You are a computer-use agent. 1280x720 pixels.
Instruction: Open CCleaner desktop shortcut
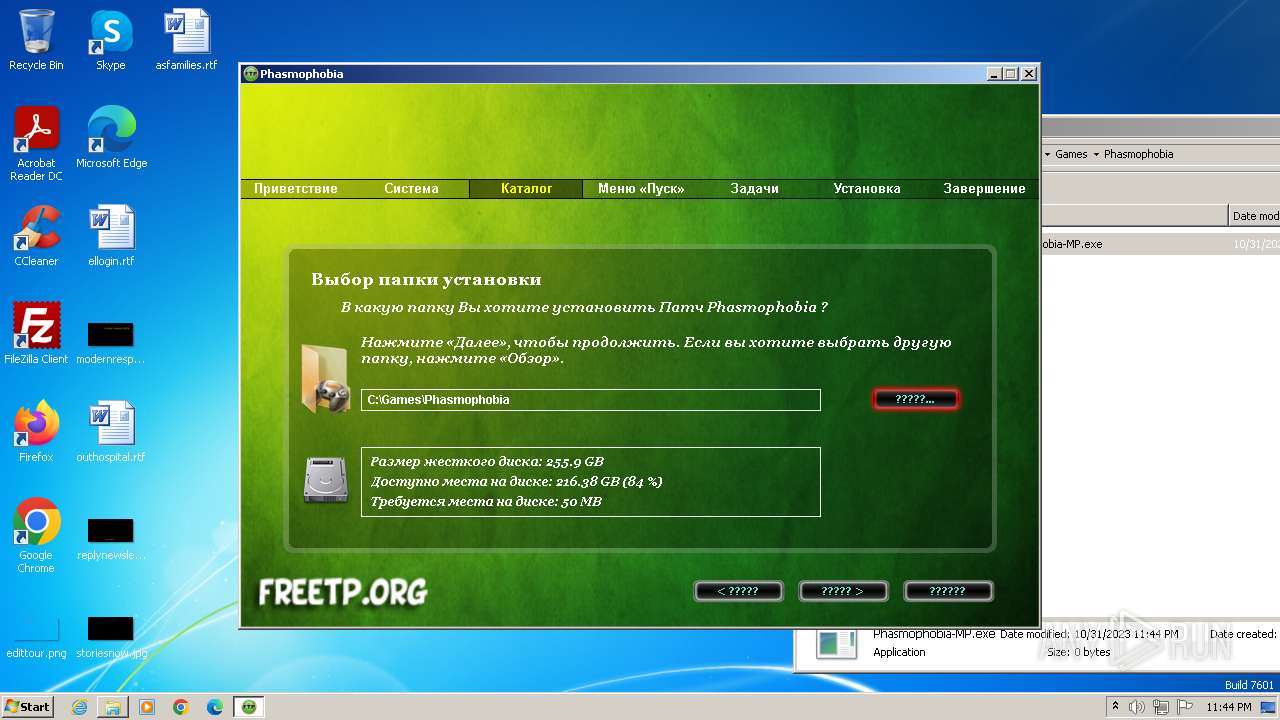point(36,236)
